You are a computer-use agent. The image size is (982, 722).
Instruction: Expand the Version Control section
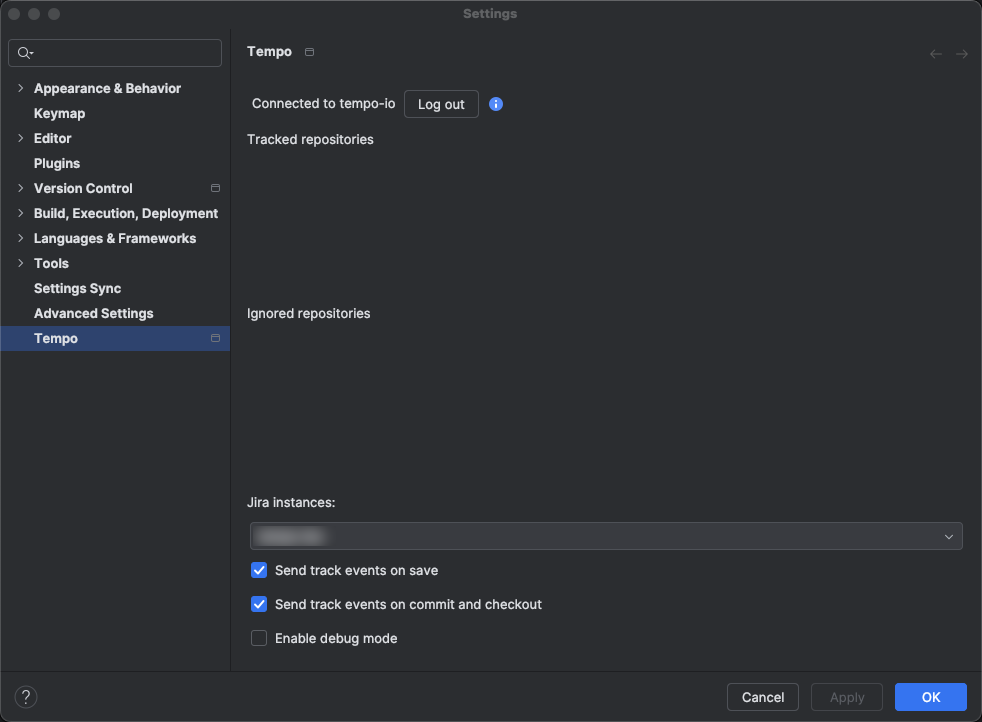[20, 188]
